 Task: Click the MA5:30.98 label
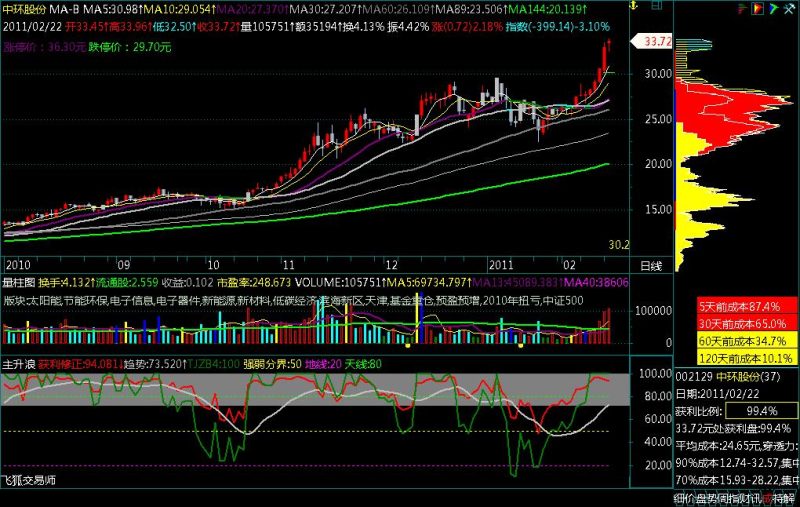coord(112,9)
